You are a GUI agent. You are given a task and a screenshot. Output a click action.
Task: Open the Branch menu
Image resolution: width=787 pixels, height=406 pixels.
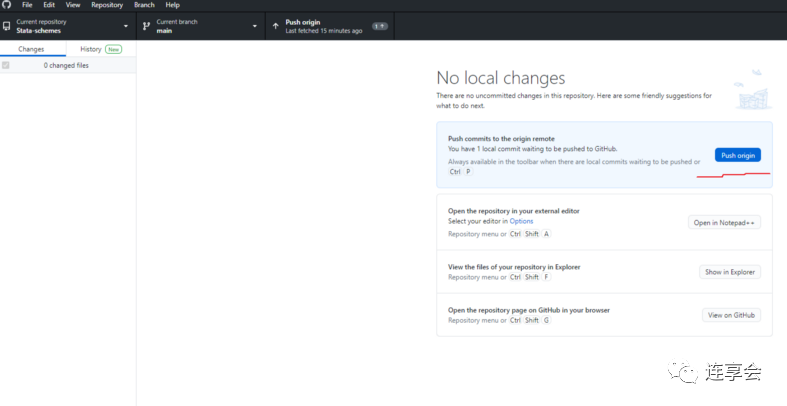[145, 5]
